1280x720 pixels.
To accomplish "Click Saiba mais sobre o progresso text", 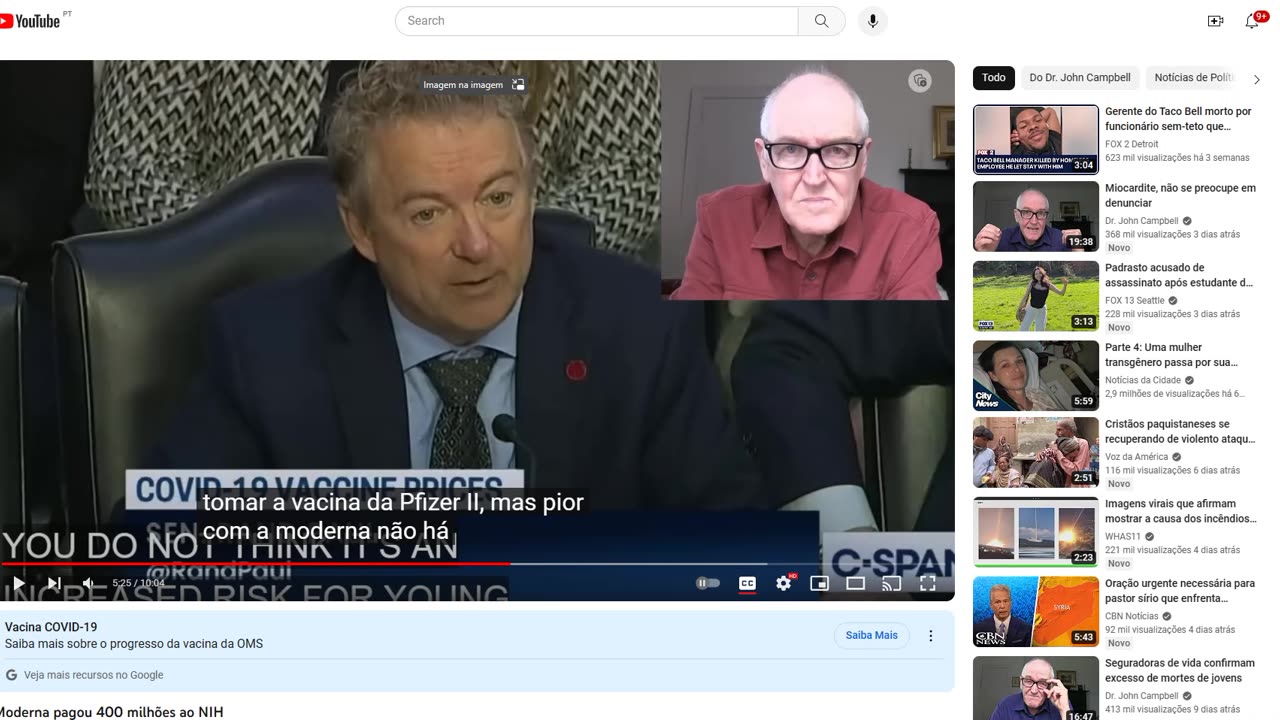I will (x=134, y=644).
